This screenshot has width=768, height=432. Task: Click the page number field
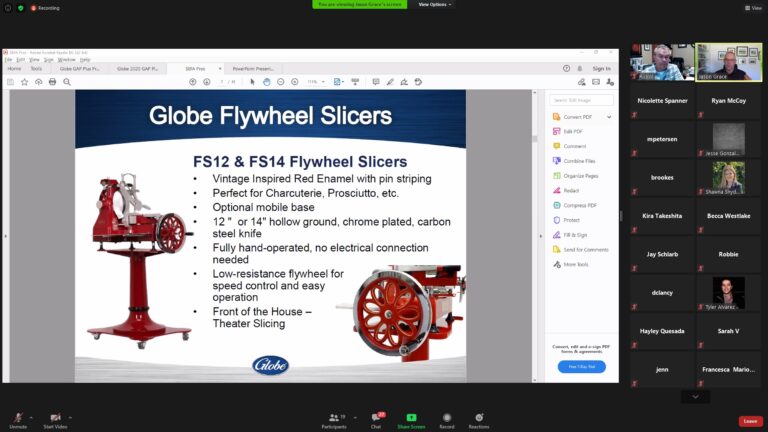[222, 82]
